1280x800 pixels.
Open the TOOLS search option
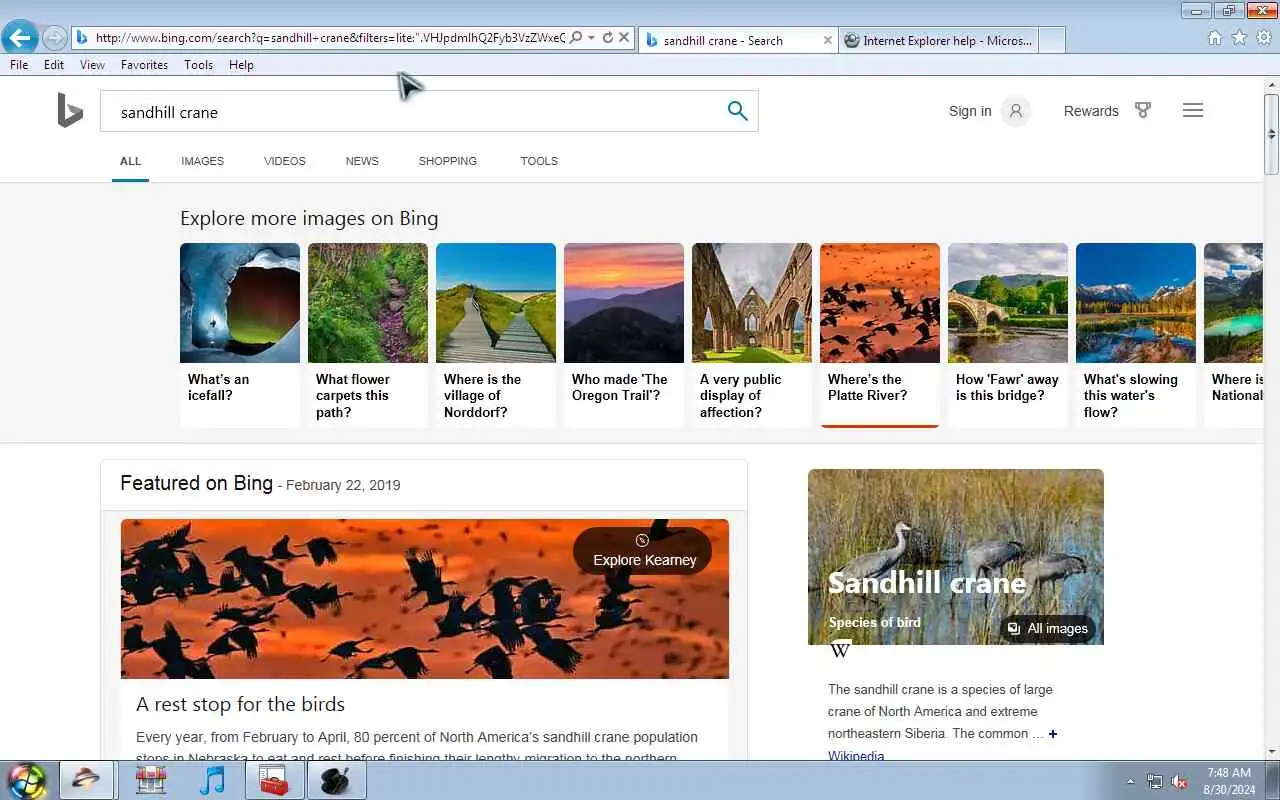pos(539,161)
